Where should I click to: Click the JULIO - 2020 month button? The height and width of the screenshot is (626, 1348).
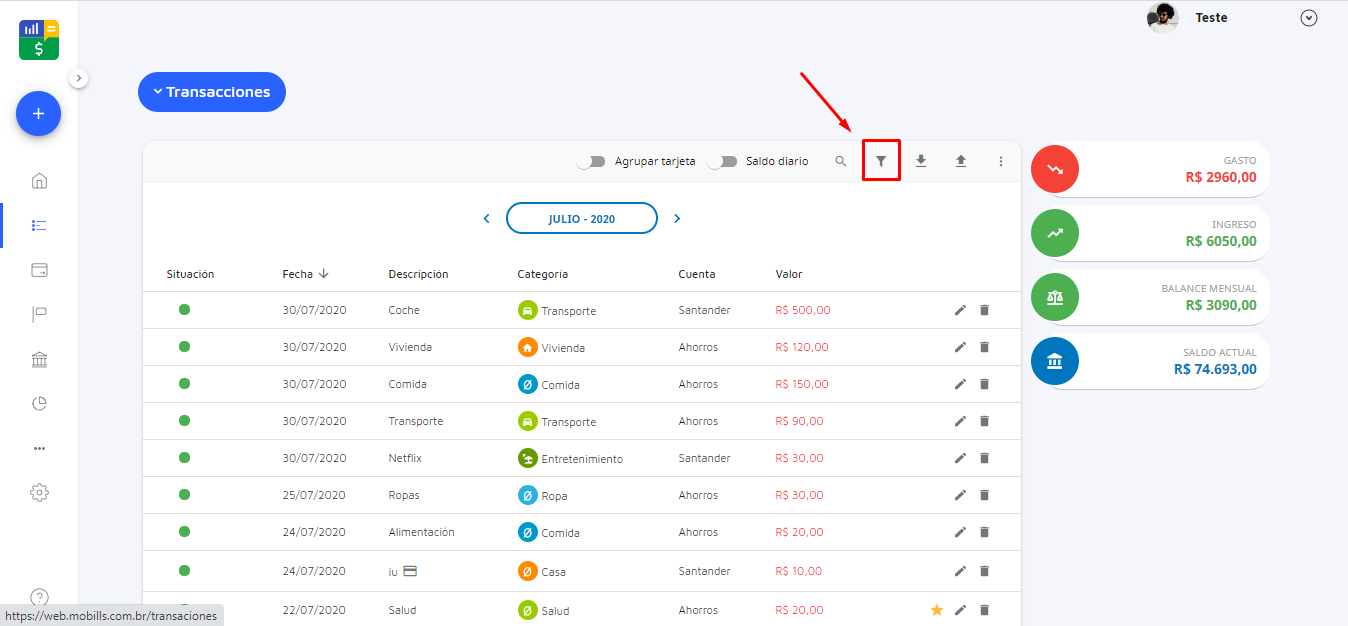point(581,218)
